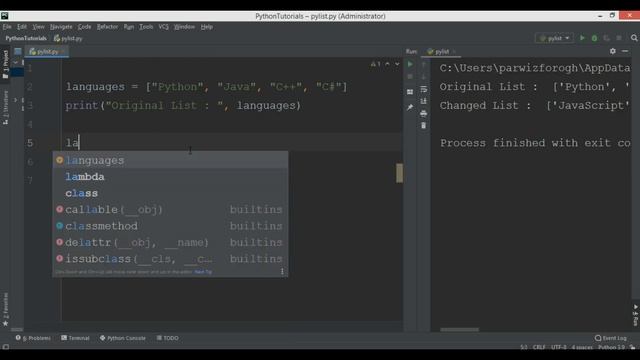The image size is (640, 360).
Task: Restore layout icon in Run panel
Action: (x=410, y=92)
